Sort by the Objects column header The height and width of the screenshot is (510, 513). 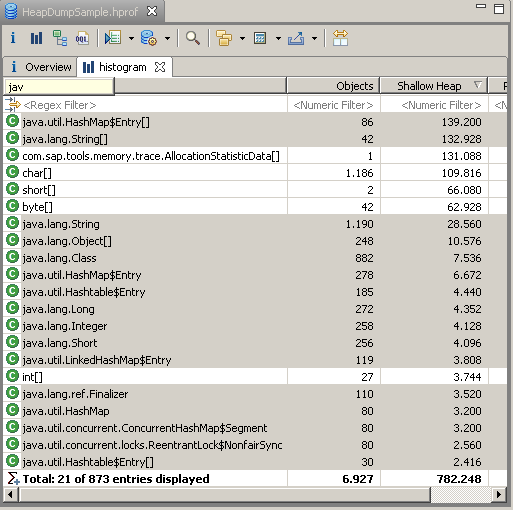(333, 86)
